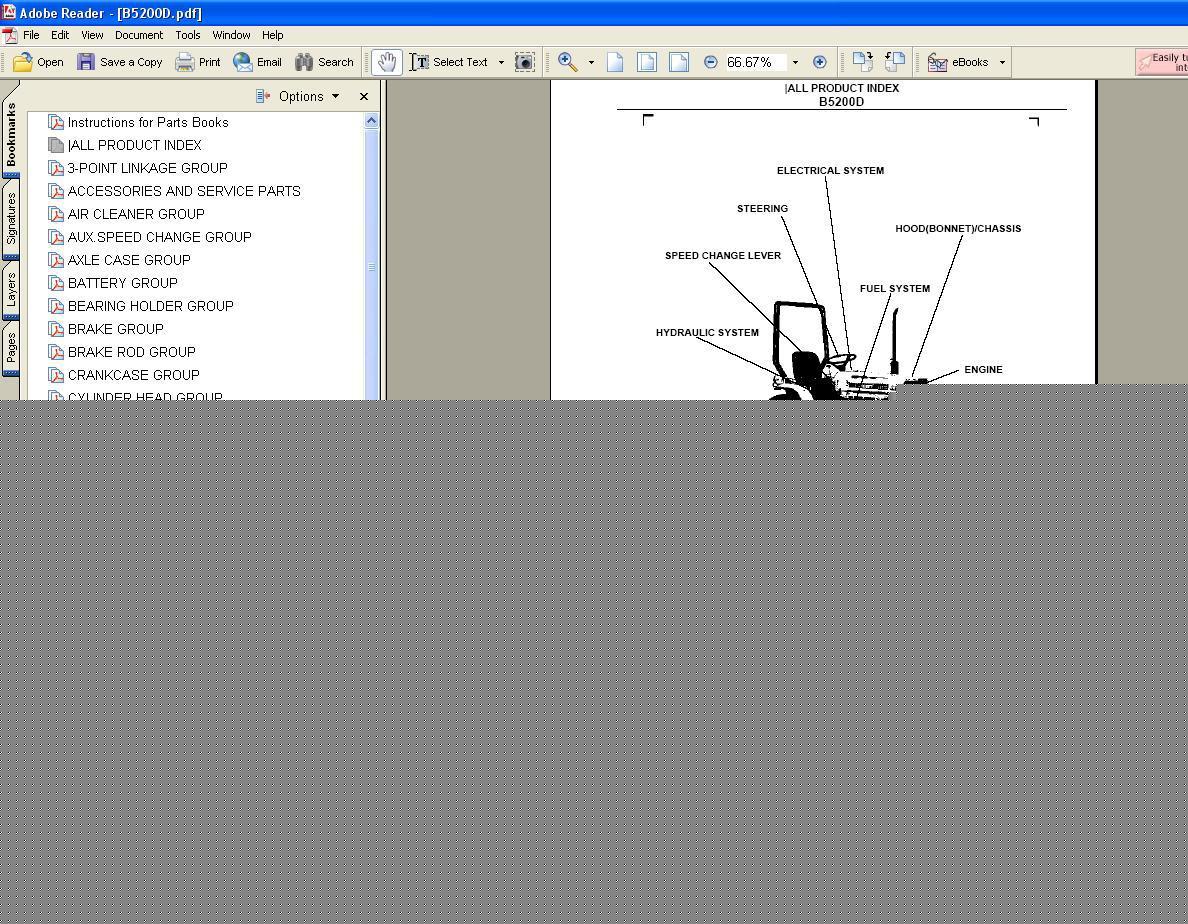Select the CRANKCASE GROUP bookmark
Viewport: 1188px width, 924px height.
pyautogui.click(x=133, y=375)
